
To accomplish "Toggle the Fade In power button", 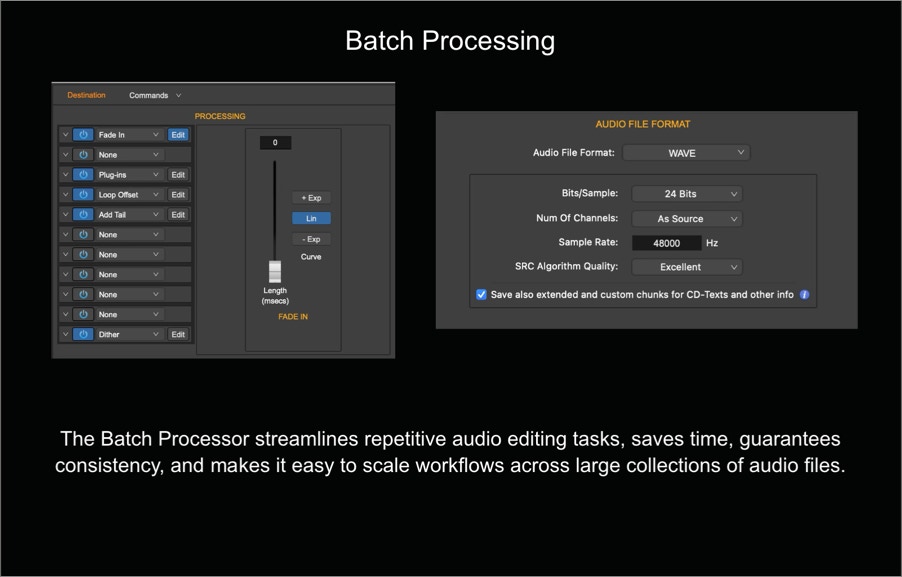I will (x=84, y=135).
